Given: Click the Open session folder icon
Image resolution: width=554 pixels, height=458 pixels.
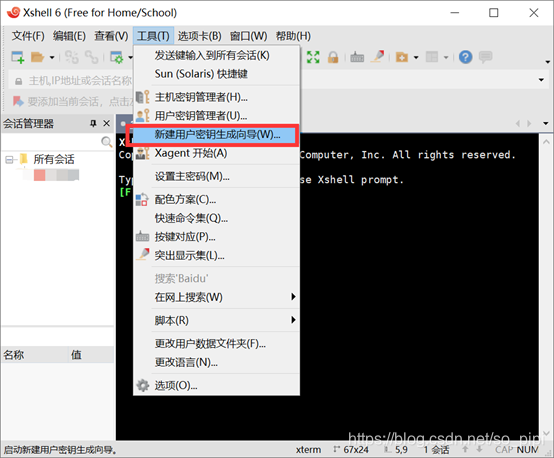Looking at the screenshot, I should [x=37, y=57].
